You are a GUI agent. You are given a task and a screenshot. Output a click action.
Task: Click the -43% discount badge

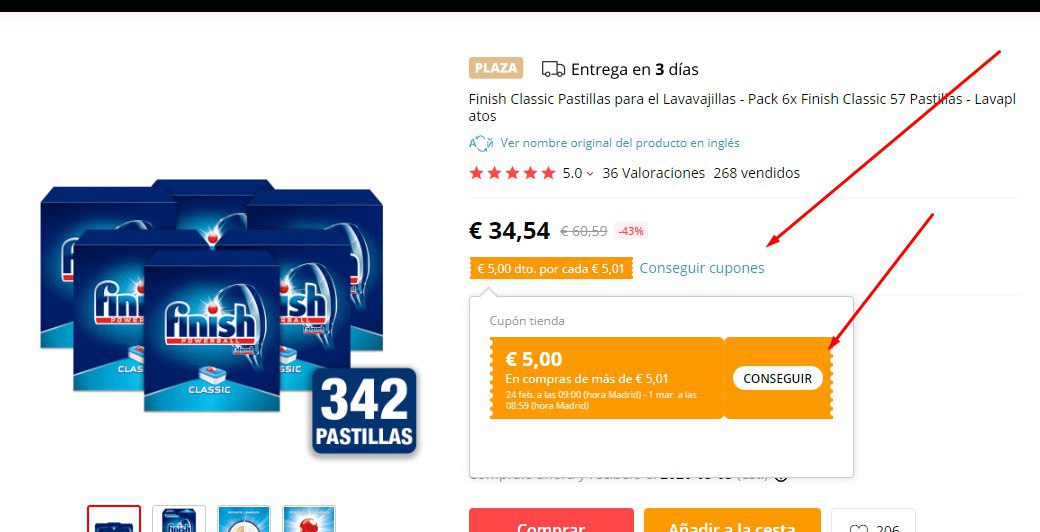point(631,231)
